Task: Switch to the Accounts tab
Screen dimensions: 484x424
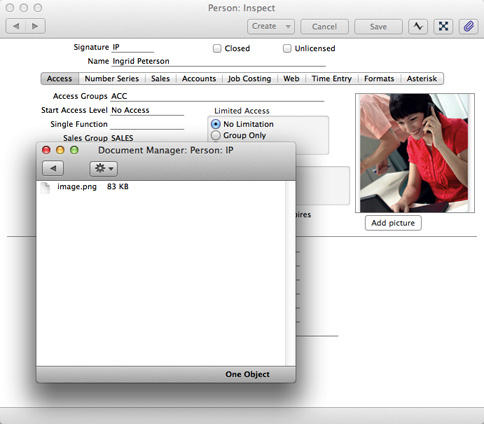Action: (x=199, y=79)
